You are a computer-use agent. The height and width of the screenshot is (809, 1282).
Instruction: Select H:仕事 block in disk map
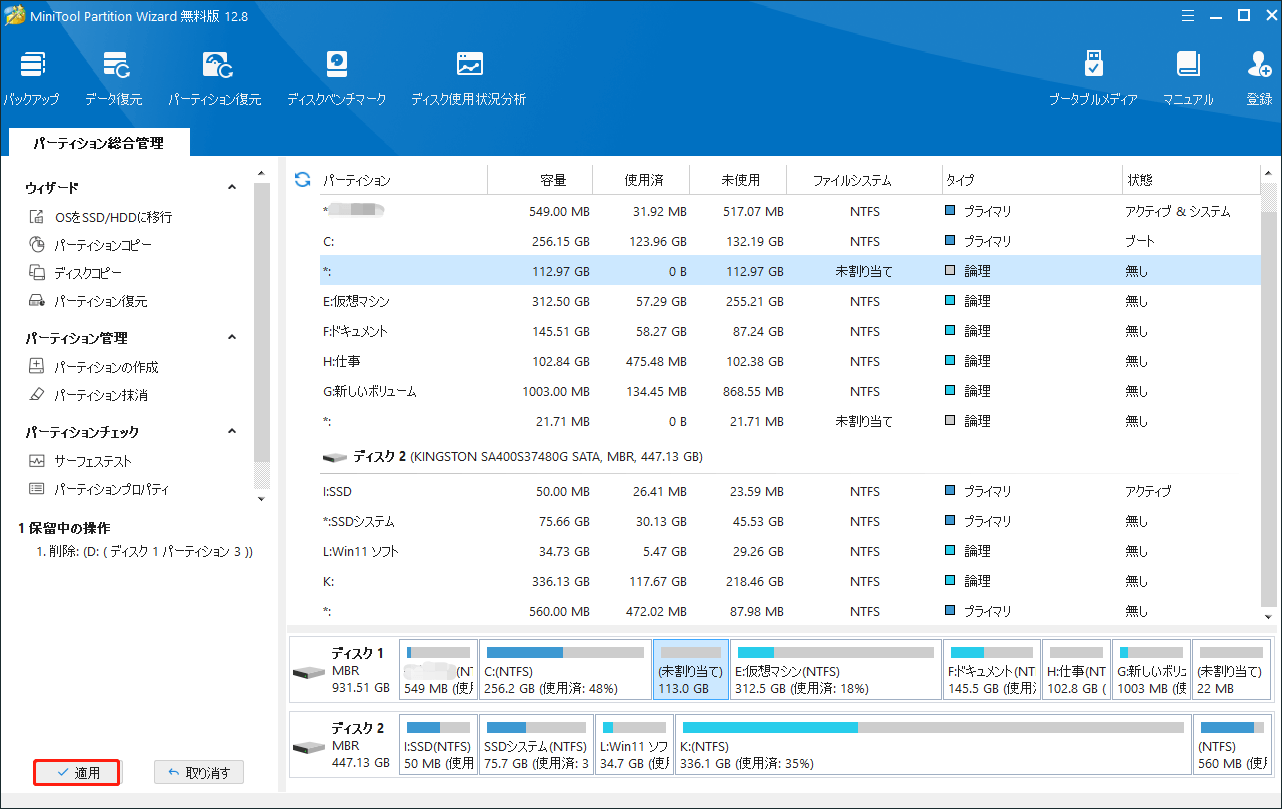(1076, 669)
